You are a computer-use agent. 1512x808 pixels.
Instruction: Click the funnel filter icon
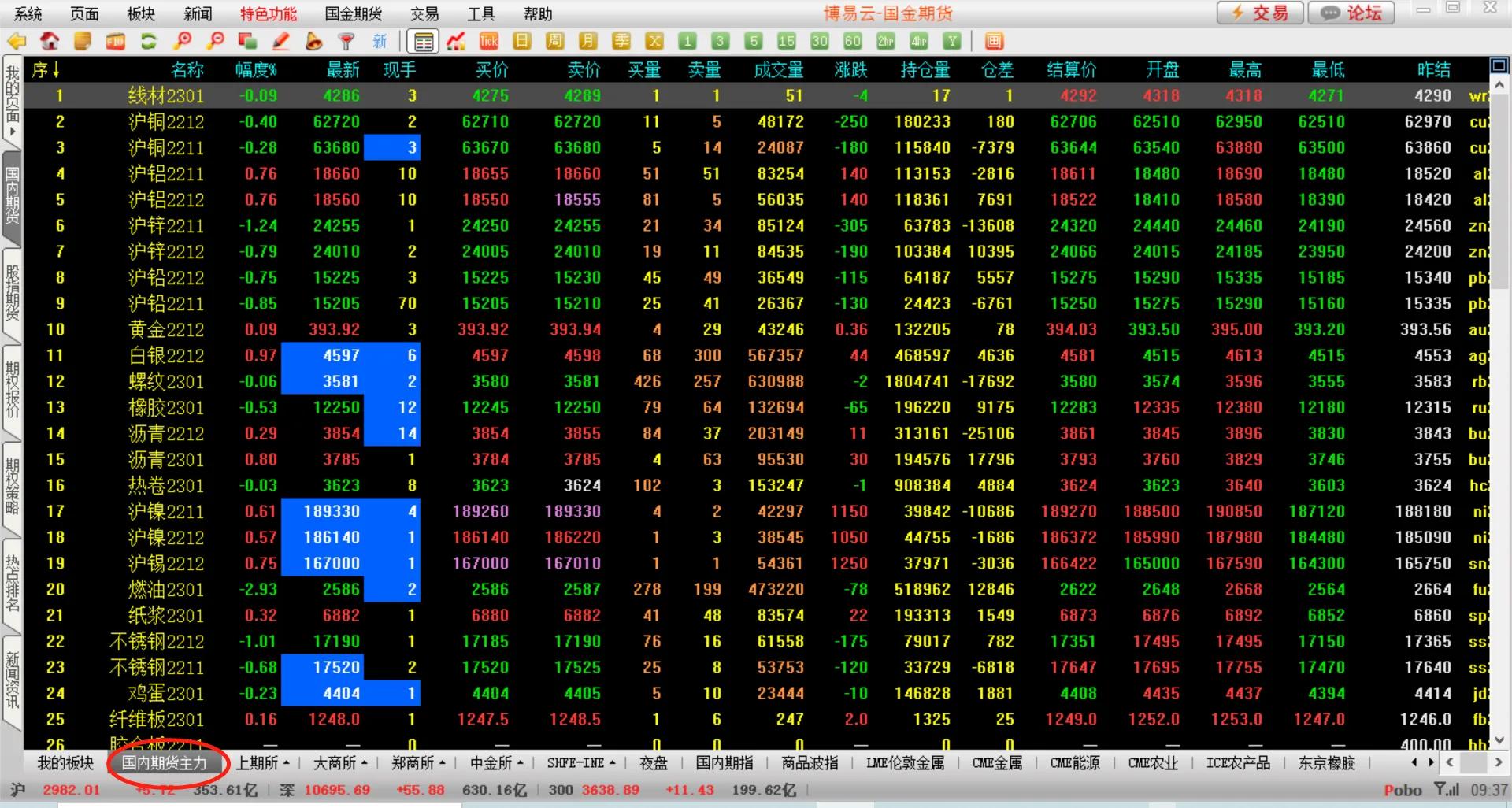(346, 42)
